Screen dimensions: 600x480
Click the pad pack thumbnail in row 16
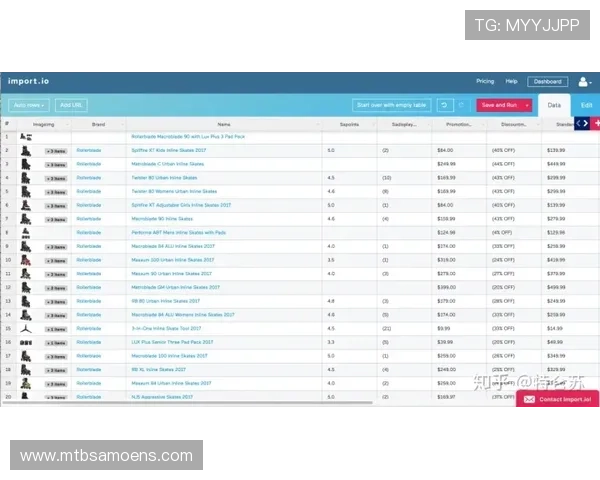(26, 343)
